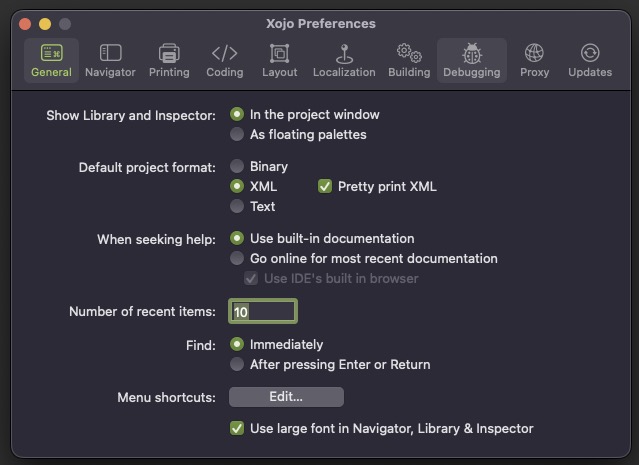Toggle the Pretty print XML checkbox
Image resolution: width=639 pixels, height=465 pixels.
pos(325,186)
